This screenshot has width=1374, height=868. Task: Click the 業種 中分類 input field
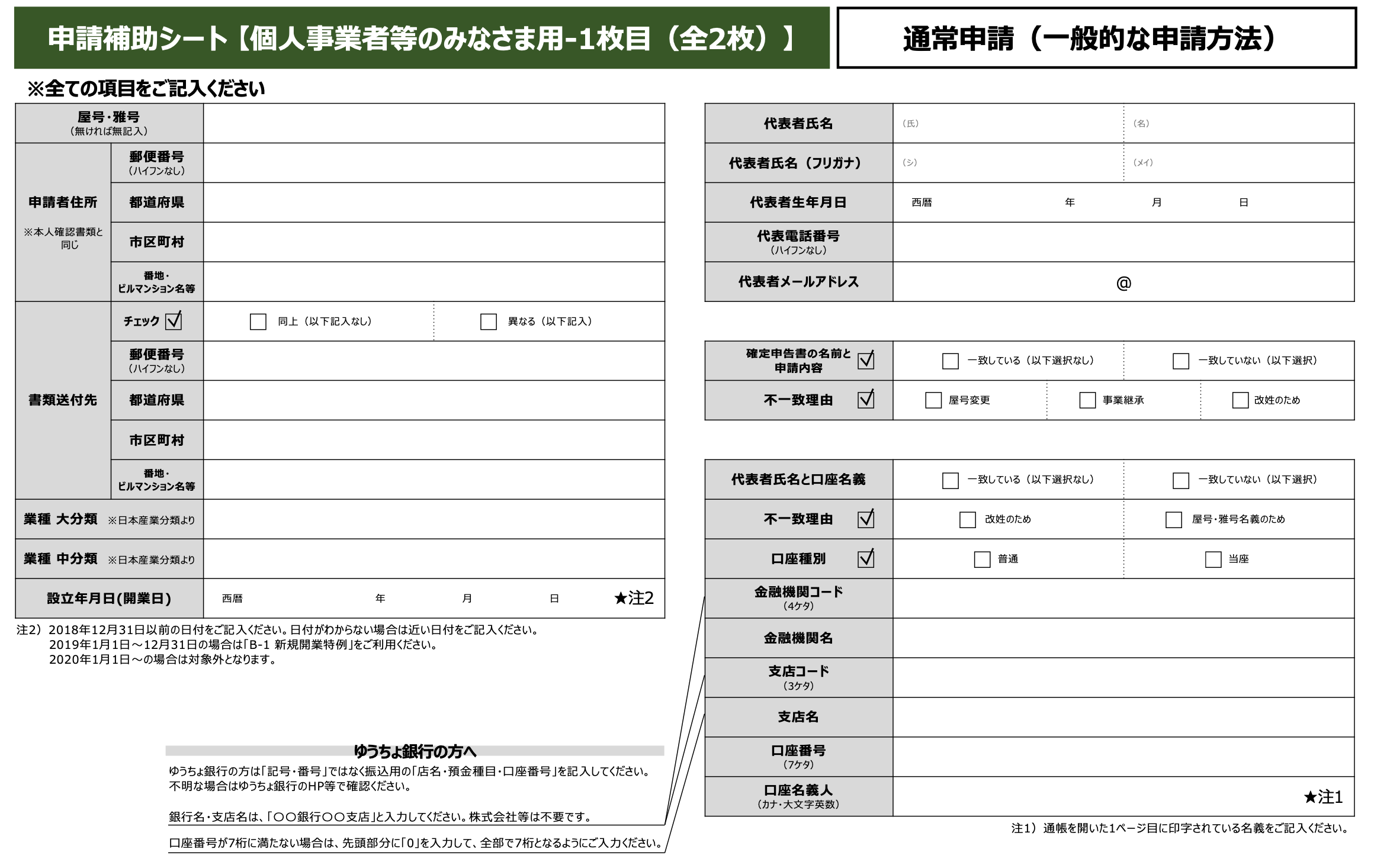(434, 559)
